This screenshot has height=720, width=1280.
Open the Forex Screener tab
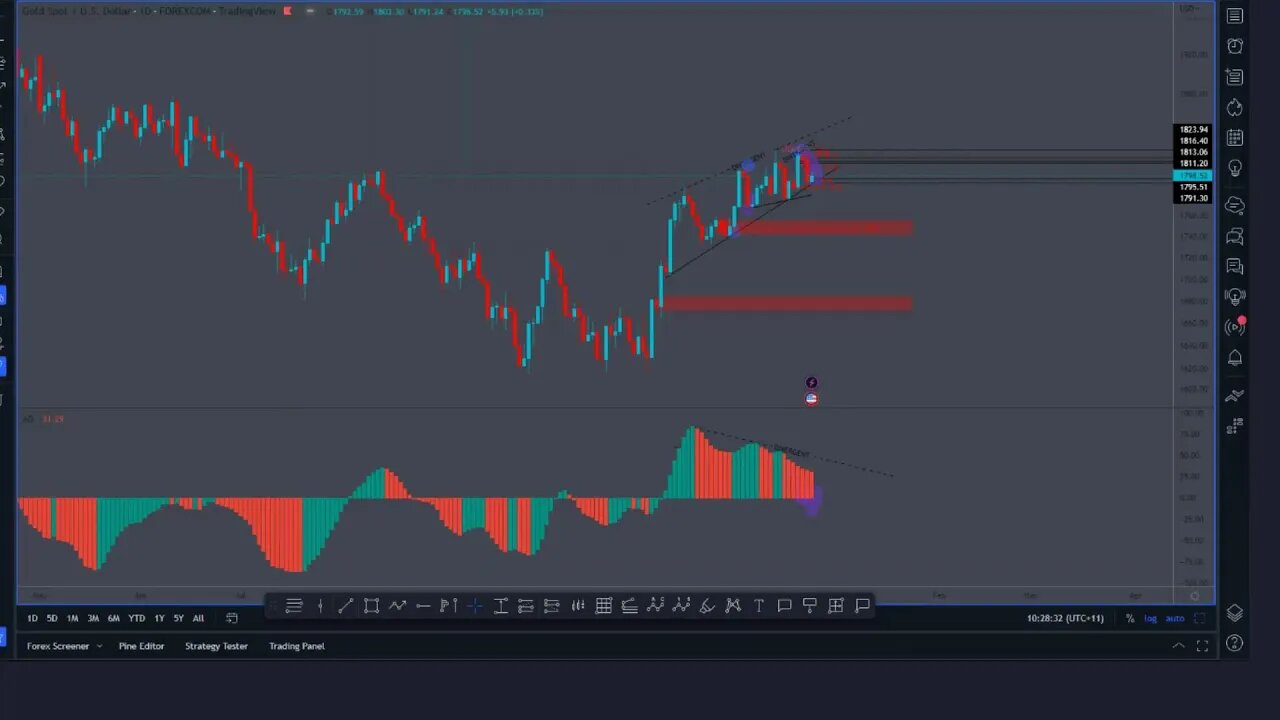pyautogui.click(x=58, y=646)
